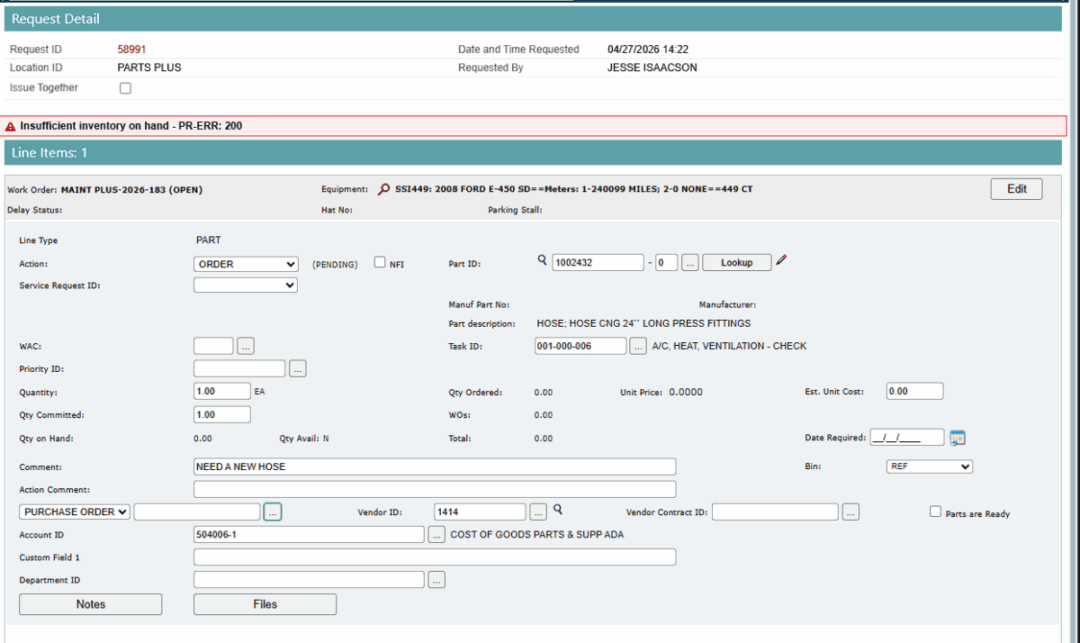
Task: Click the date value 04/27/2026 14:22
Action: (648, 50)
